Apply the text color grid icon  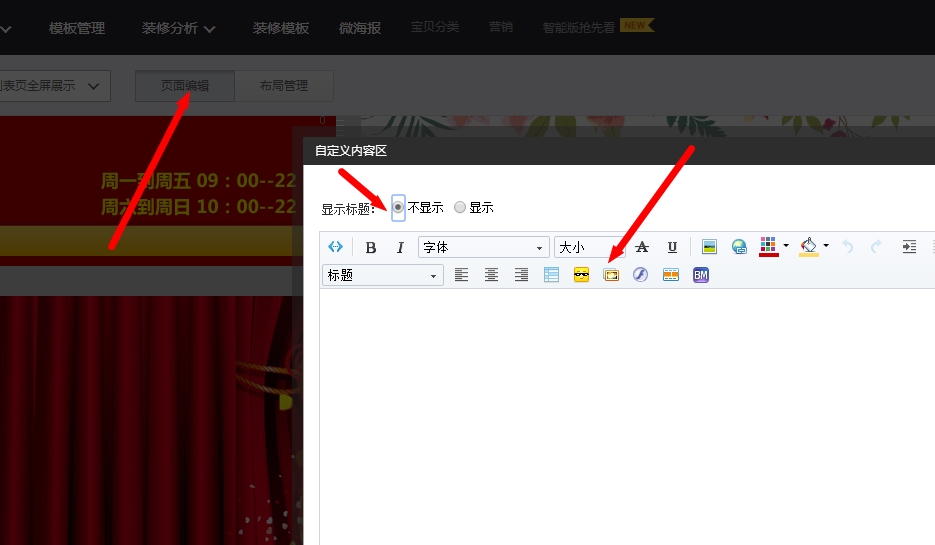pyautogui.click(x=768, y=246)
